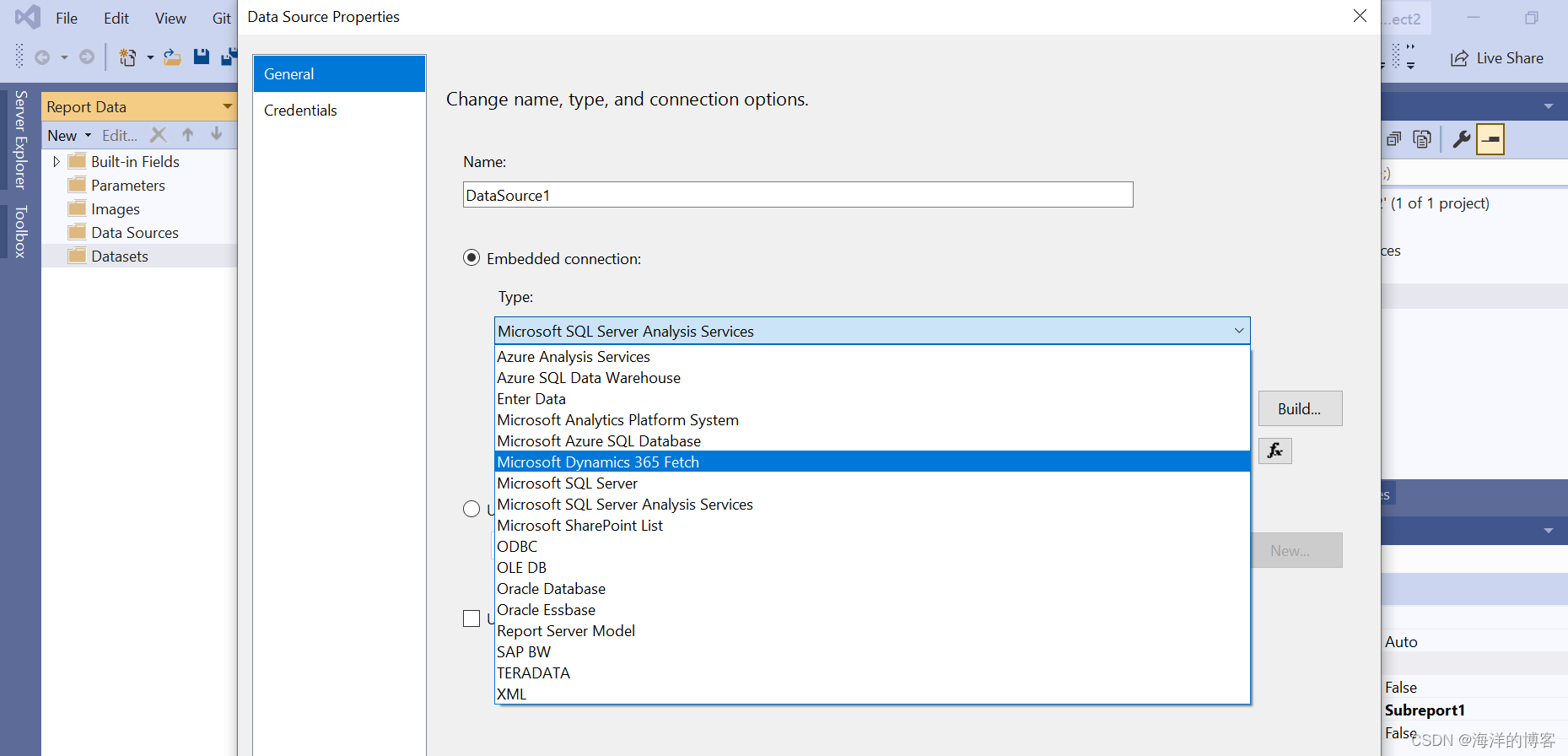Click the Images folder icon
Image resolution: width=1568 pixels, height=756 pixels.
click(x=78, y=208)
